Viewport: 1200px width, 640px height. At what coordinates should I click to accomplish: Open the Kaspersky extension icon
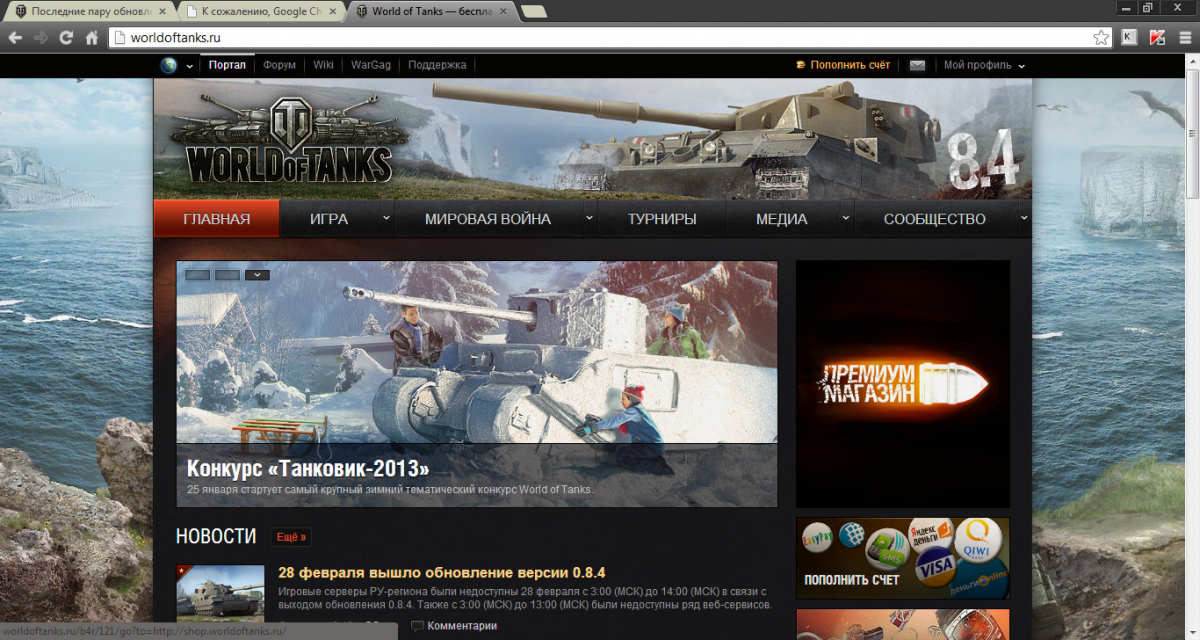[1128, 38]
